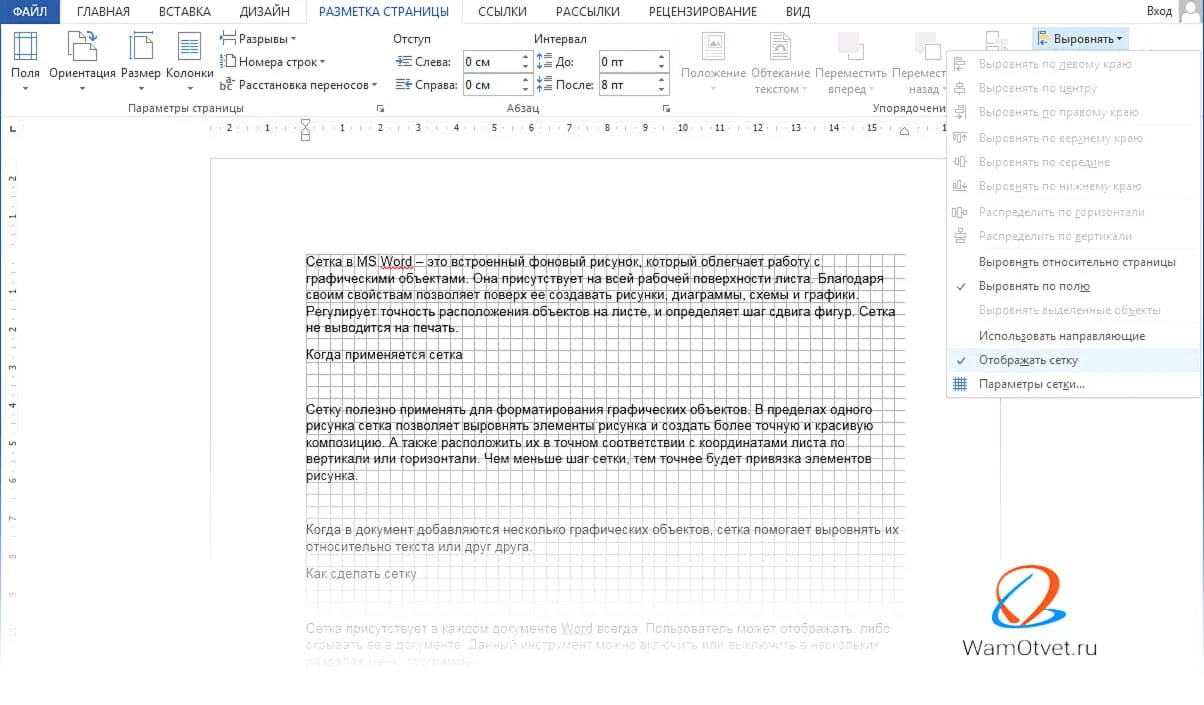Open the Номера строк dropdown
Viewport: 1204px width, 705px height.
pyautogui.click(x=272, y=62)
